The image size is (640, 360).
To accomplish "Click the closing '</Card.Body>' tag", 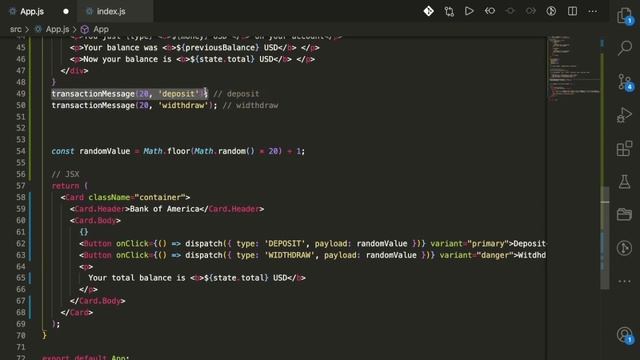I will (98, 301).
